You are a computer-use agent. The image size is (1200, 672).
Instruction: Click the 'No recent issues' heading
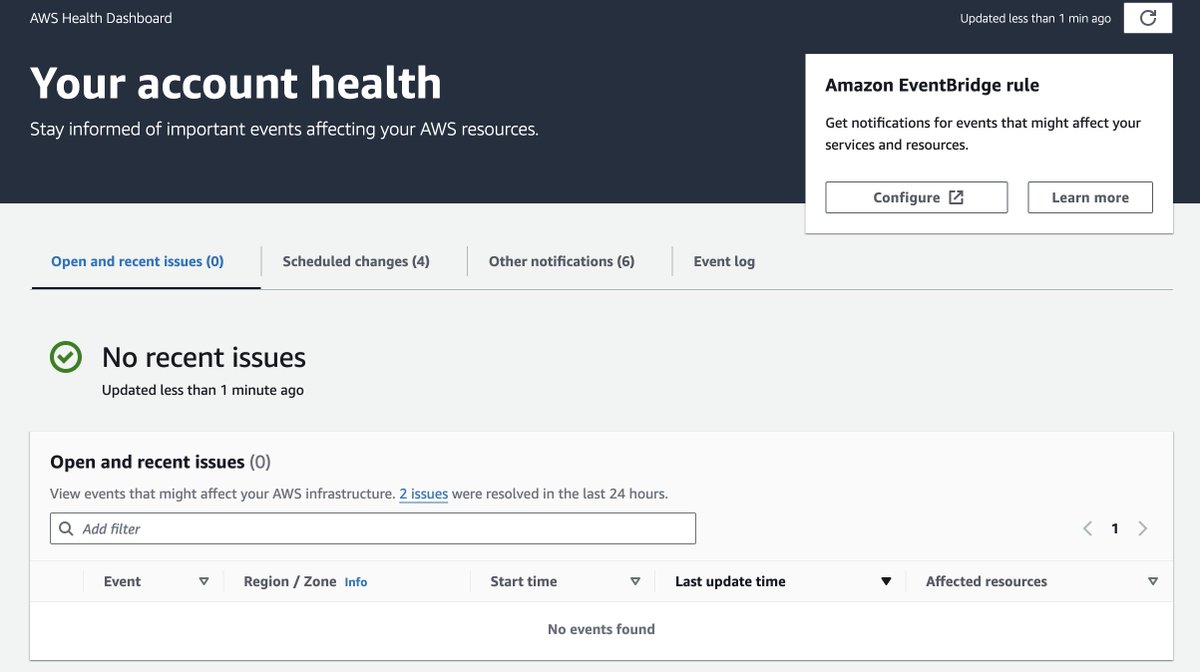[x=204, y=357]
